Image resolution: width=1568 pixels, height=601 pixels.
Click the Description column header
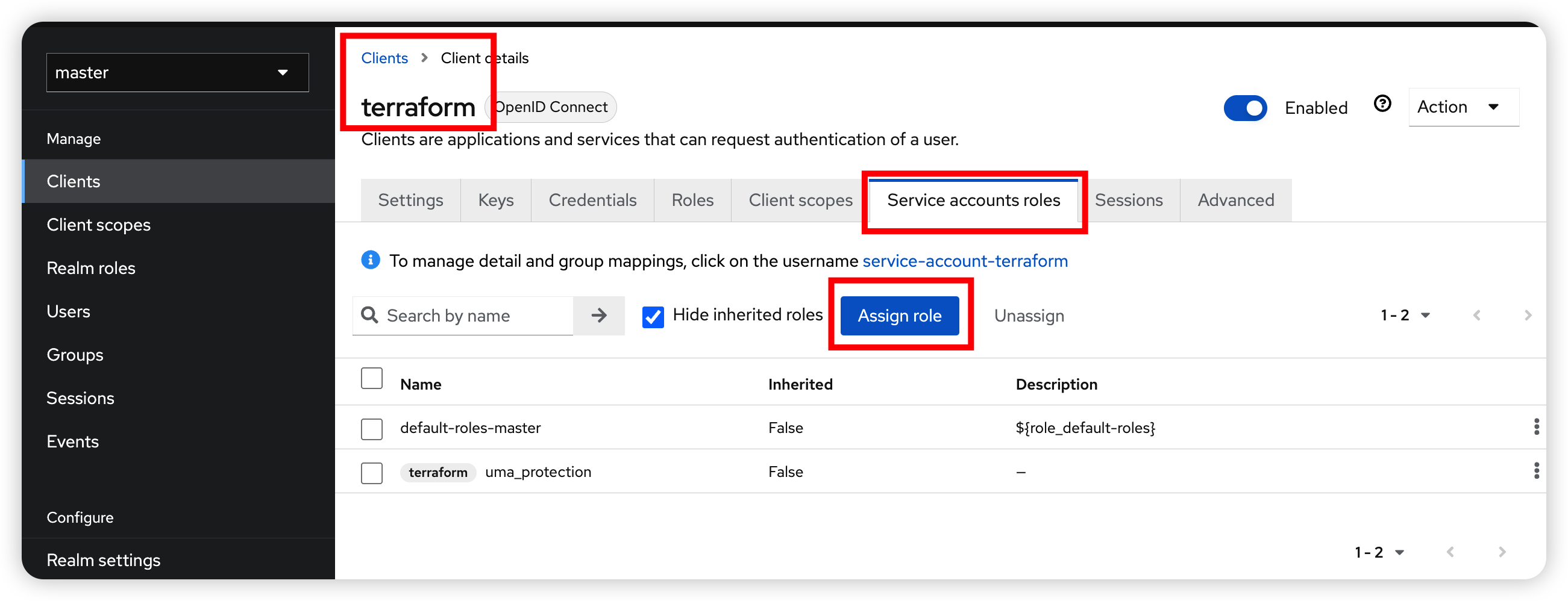1056,384
